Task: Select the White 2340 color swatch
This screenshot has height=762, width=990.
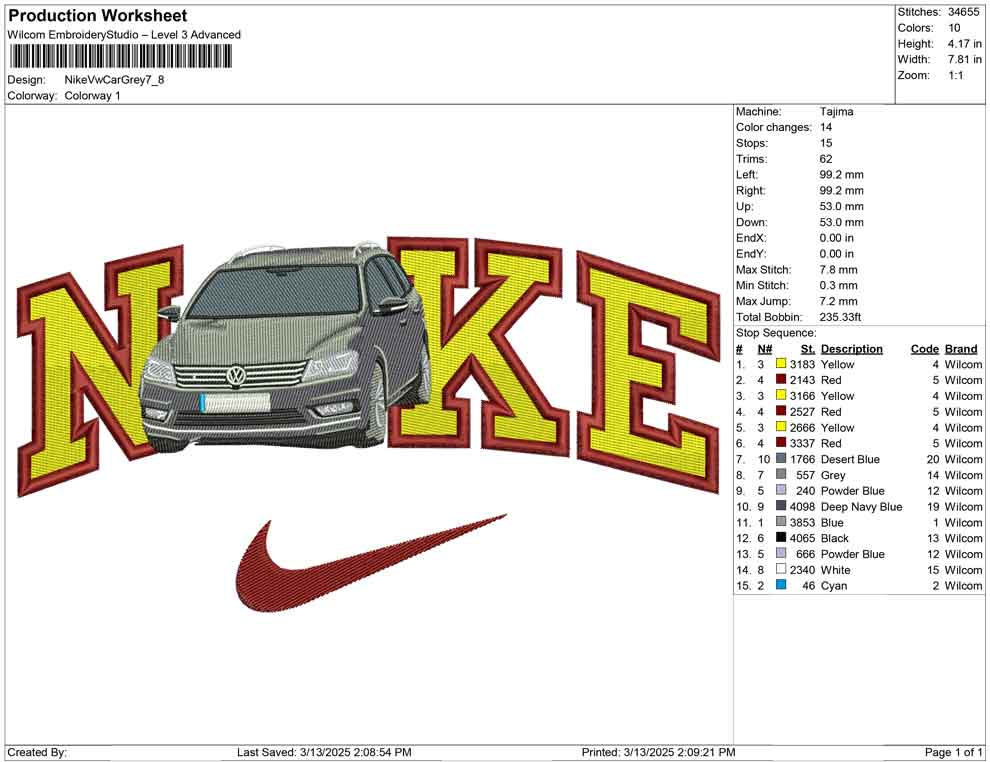Action: pos(781,569)
